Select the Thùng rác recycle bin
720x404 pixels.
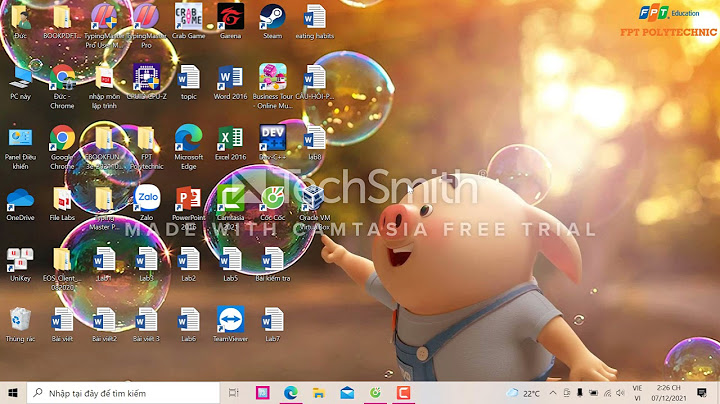coord(20,324)
